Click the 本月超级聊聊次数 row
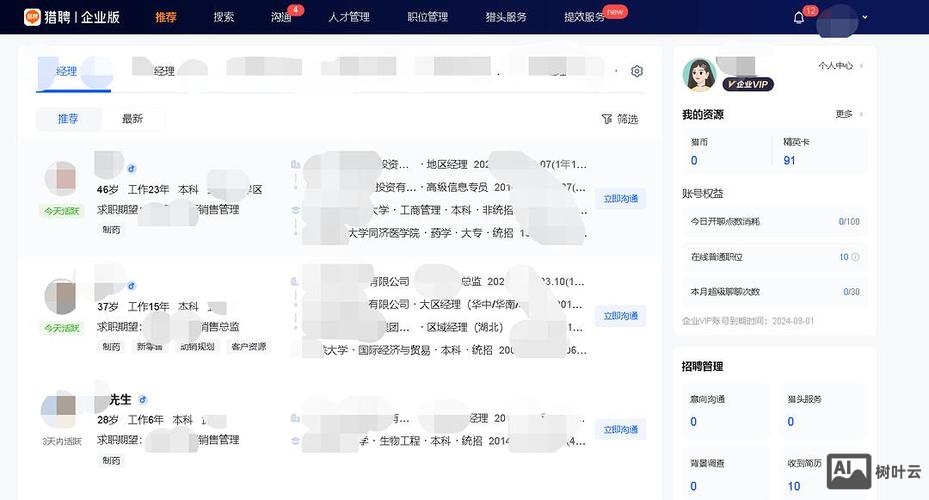The width and height of the screenshot is (929, 500). [775, 292]
